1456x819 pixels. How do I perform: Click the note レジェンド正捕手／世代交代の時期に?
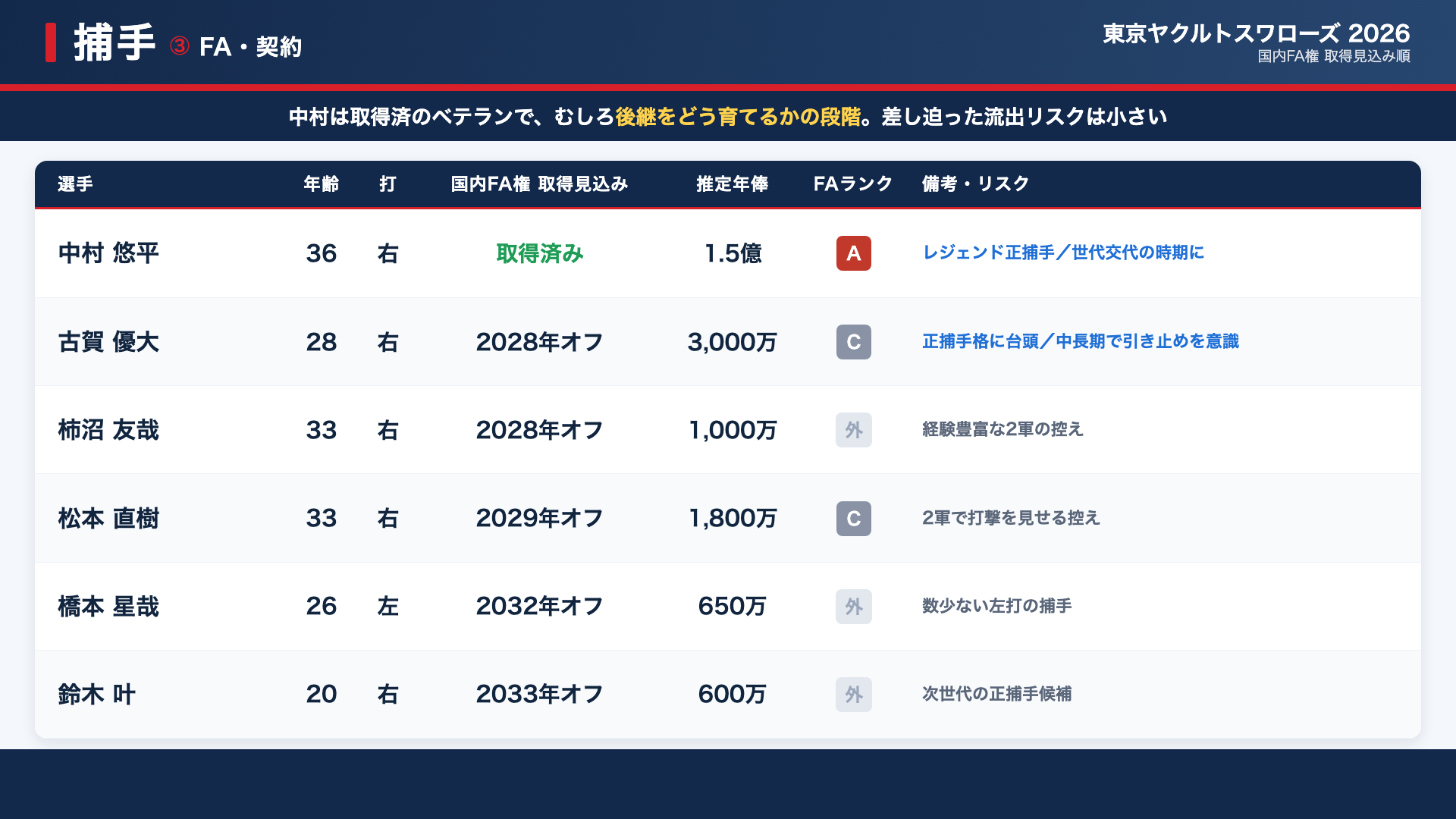click(1063, 253)
